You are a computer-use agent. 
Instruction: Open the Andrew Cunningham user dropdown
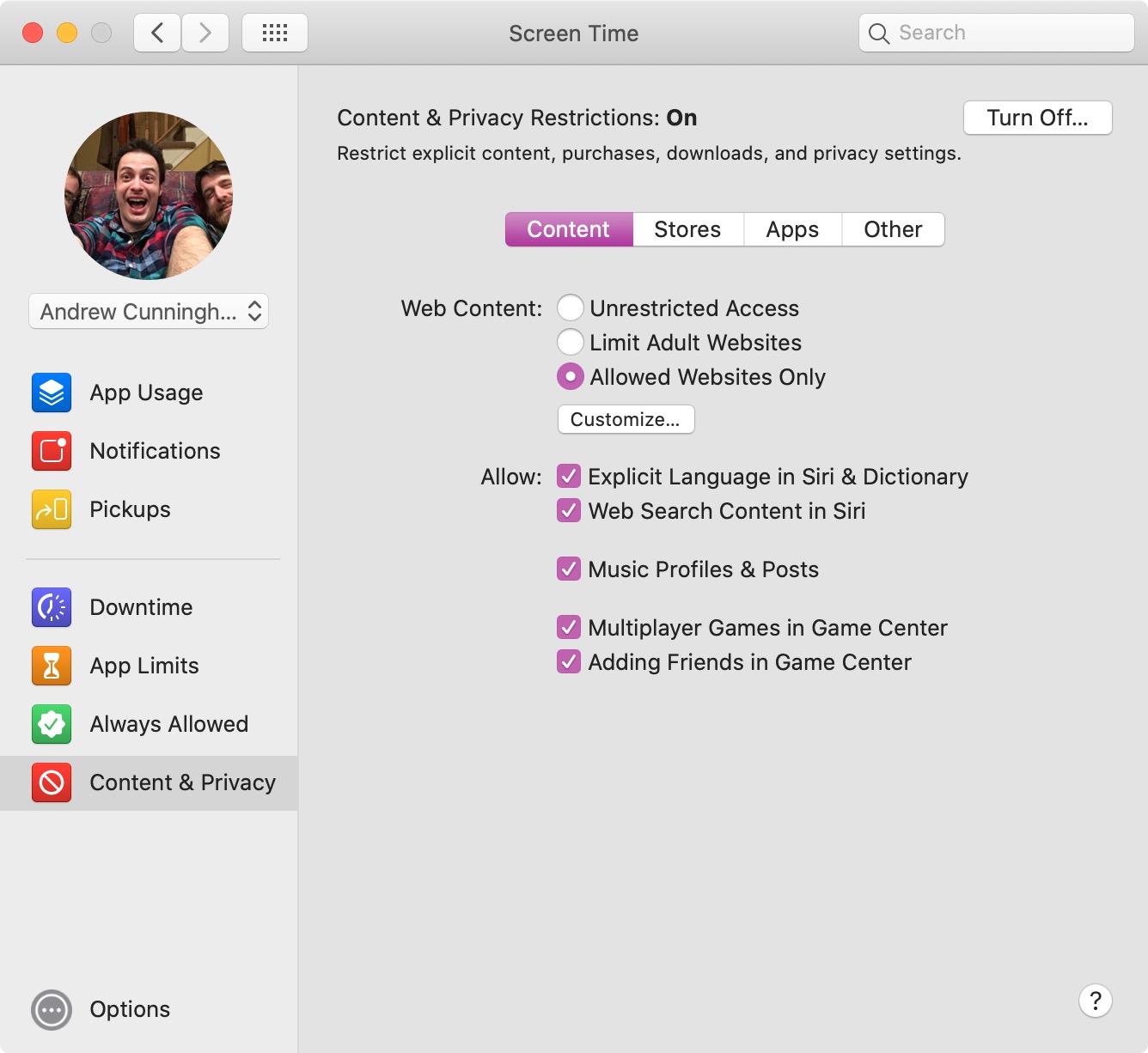tap(149, 311)
